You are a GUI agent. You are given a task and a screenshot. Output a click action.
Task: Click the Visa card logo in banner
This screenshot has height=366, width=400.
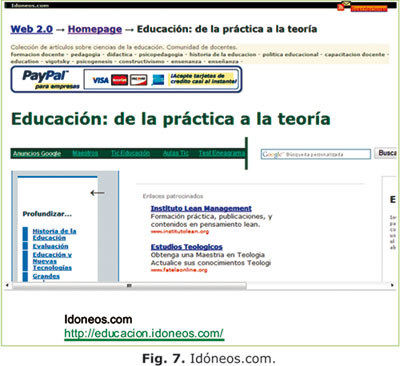[100, 80]
